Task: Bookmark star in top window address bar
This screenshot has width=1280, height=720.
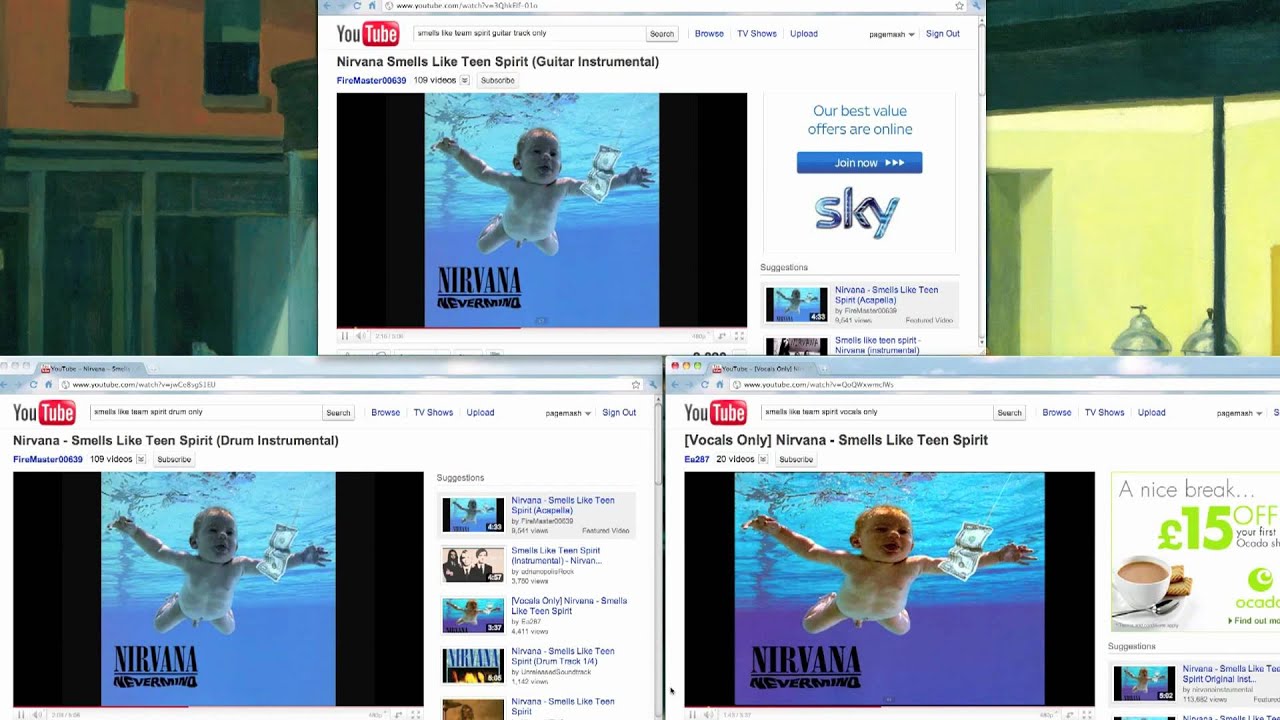Action: click(x=960, y=6)
